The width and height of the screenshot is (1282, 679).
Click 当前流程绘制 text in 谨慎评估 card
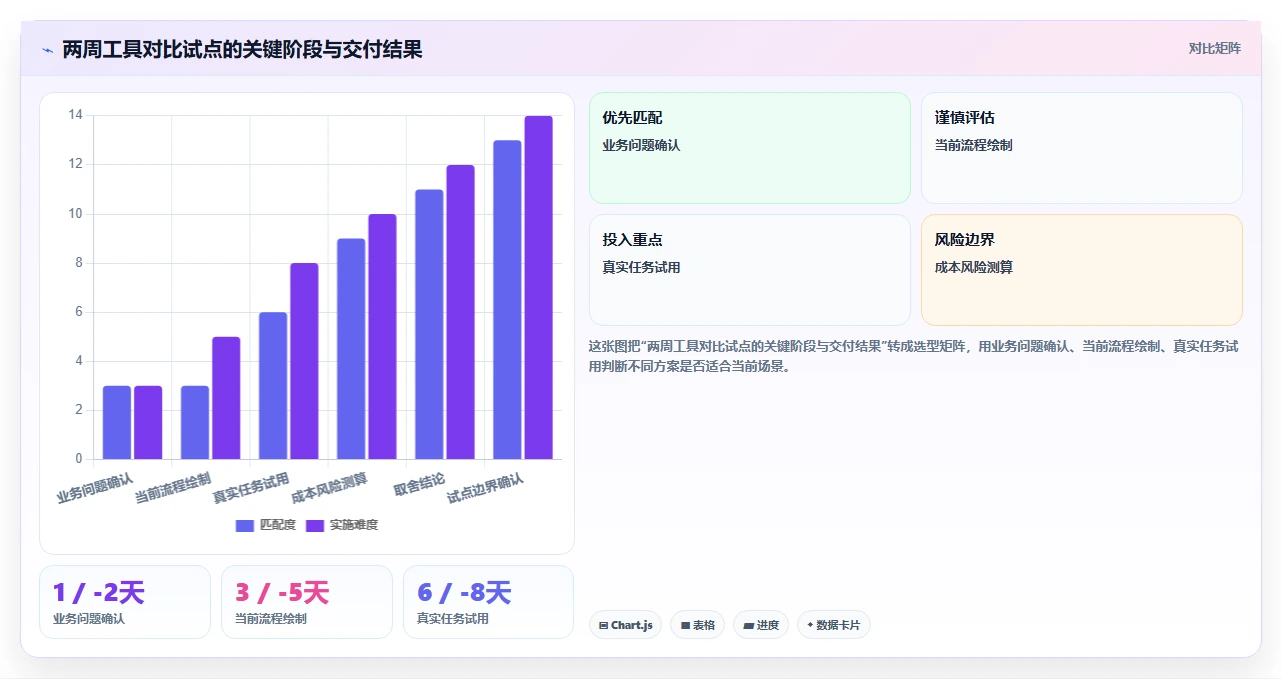click(x=973, y=145)
